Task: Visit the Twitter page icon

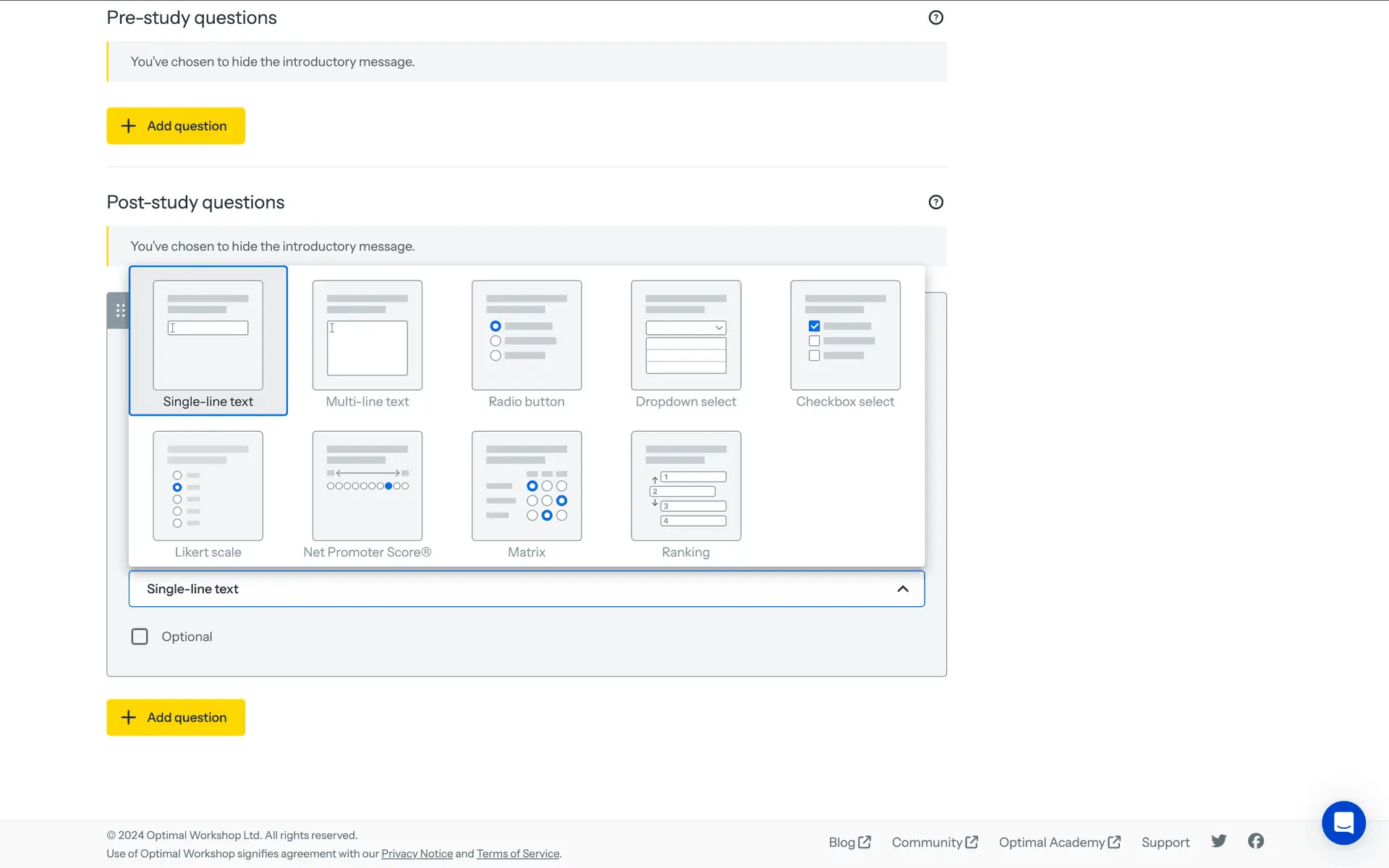Action: point(1218,841)
